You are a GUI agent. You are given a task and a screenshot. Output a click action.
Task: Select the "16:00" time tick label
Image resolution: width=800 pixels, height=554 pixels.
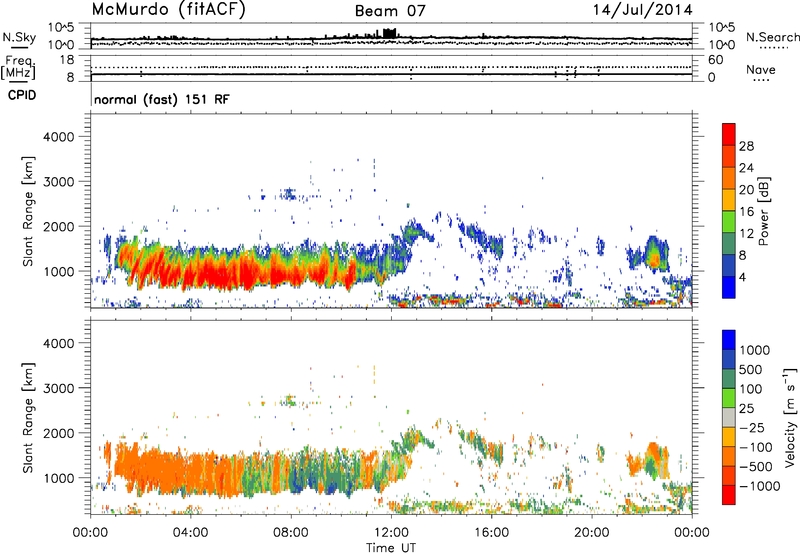pyautogui.click(x=491, y=533)
